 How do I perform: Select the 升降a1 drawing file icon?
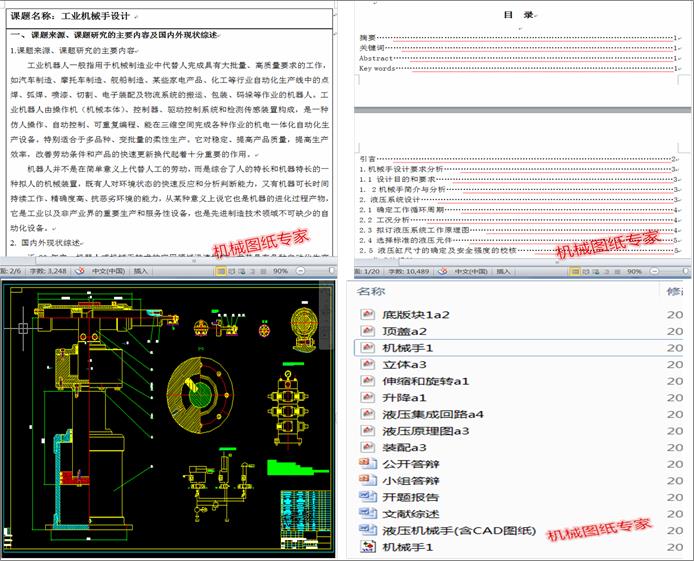point(367,397)
